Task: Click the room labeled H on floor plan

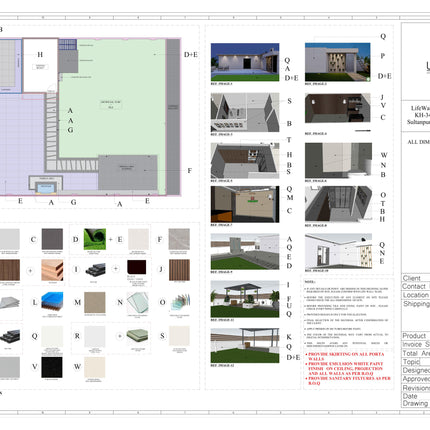Action: click(40, 65)
